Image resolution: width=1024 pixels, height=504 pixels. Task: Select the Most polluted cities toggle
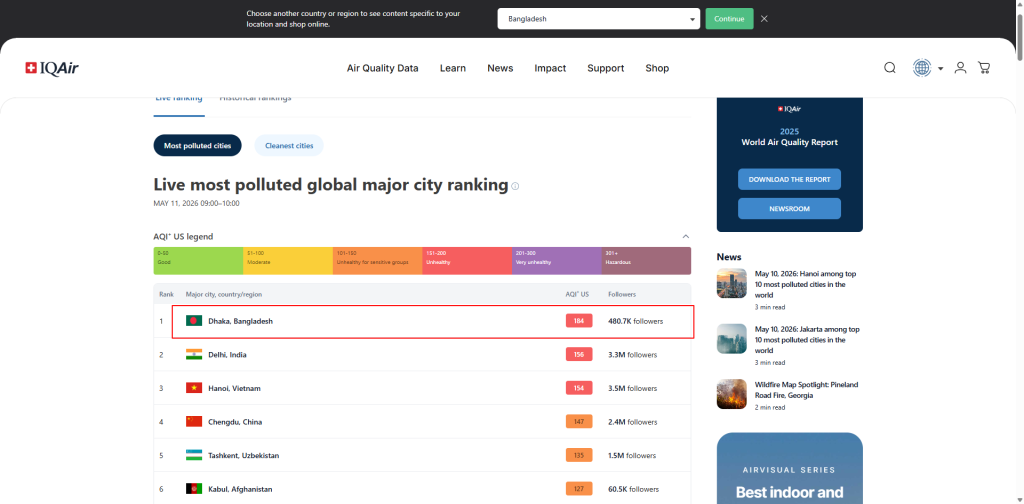(197, 146)
